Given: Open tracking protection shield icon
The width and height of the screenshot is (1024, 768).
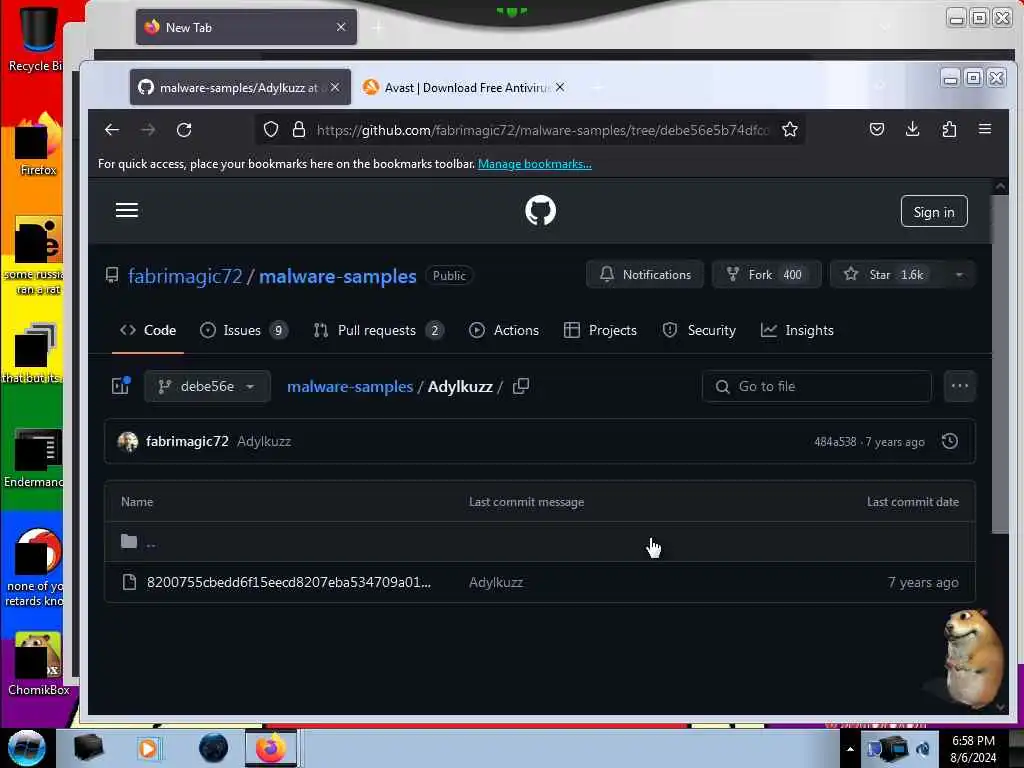Looking at the screenshot, I should (271, 130).
